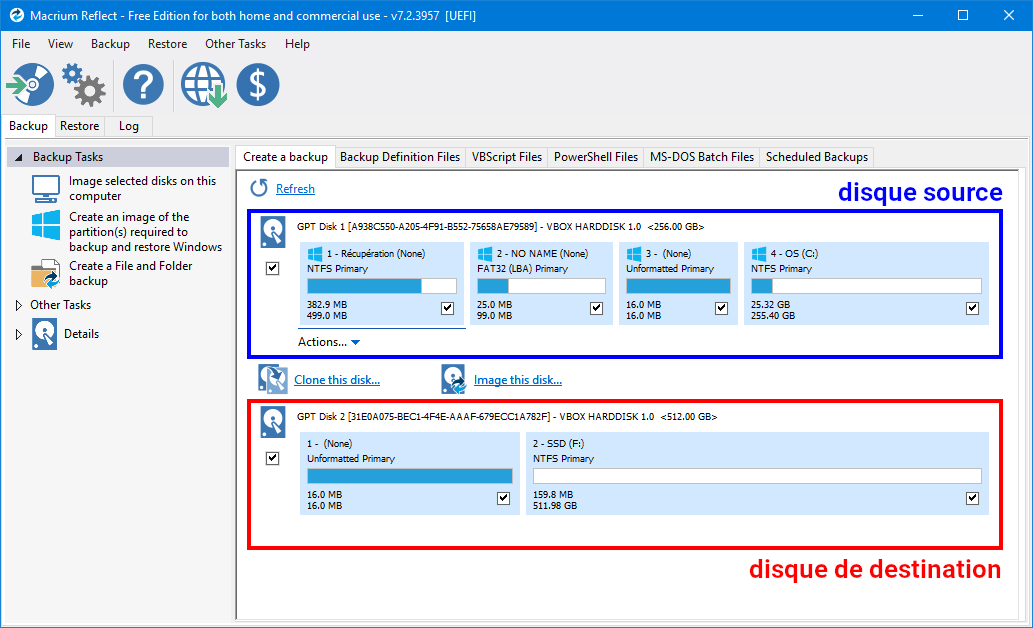The width and height of the screenshot is (1033, 628).
Task: Click the Clone this disk link
Action: coord(337,380)
